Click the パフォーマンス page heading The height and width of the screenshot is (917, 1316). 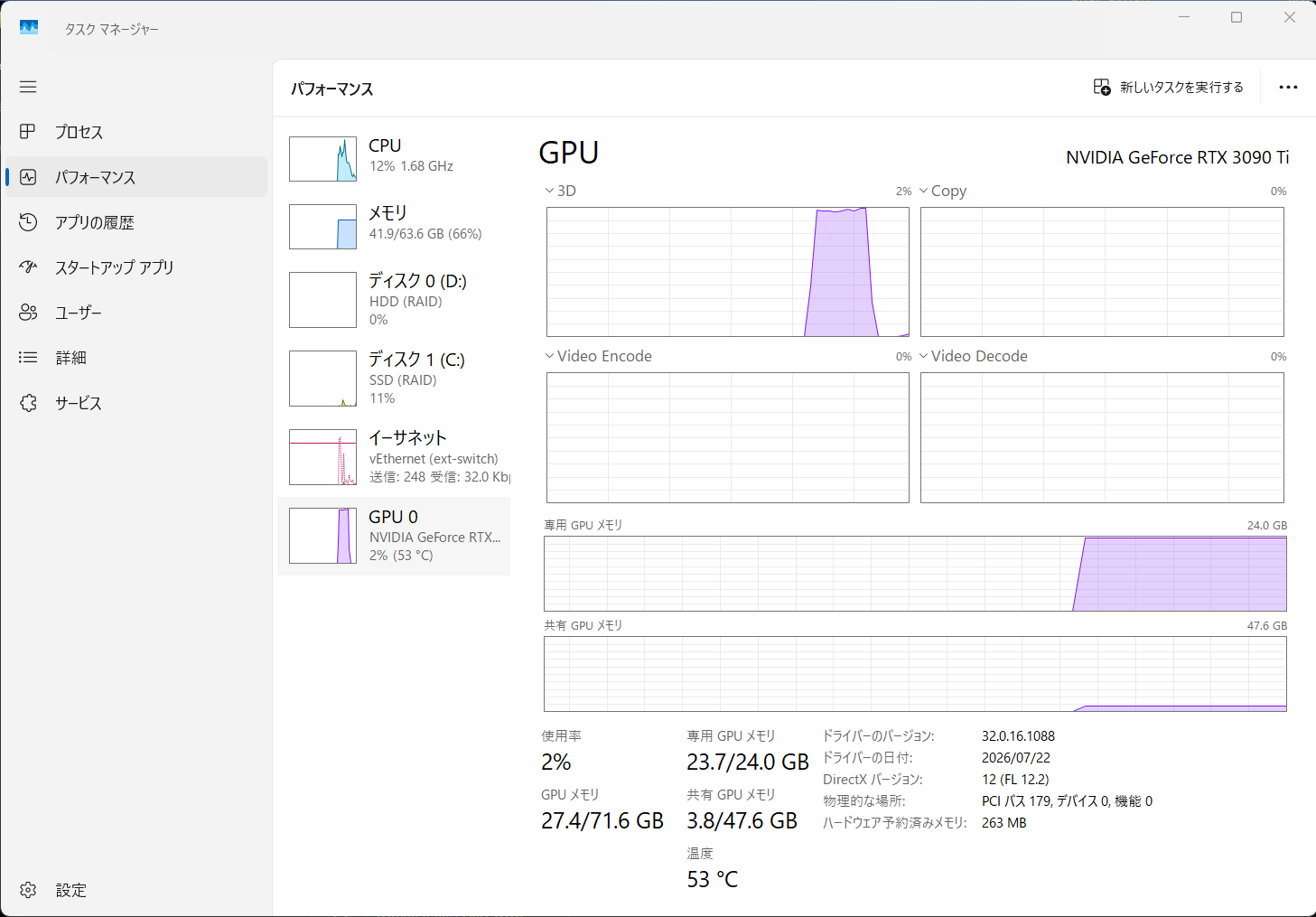pos(331,89)
